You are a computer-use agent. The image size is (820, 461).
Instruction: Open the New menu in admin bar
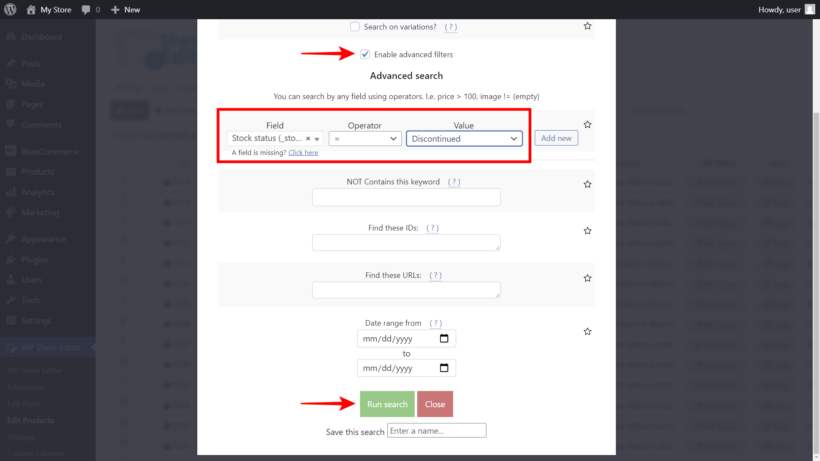126,9
